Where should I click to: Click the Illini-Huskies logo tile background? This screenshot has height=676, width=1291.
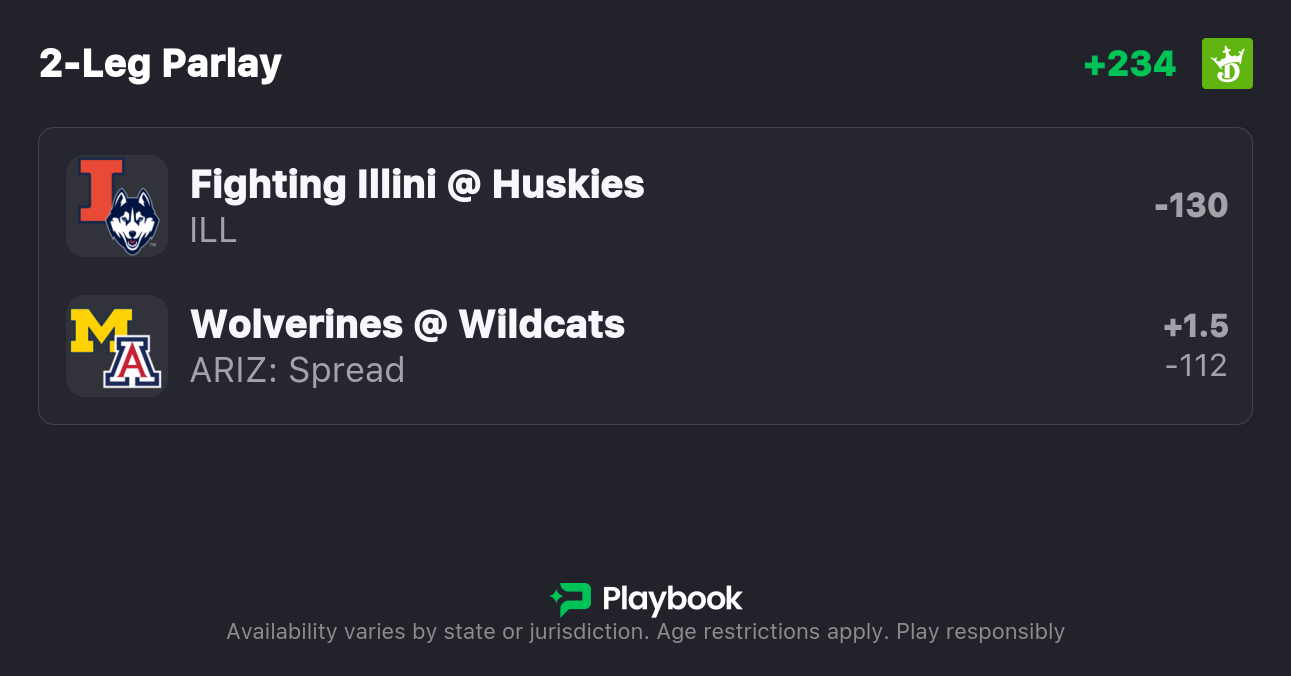click(x=78, y=243)
